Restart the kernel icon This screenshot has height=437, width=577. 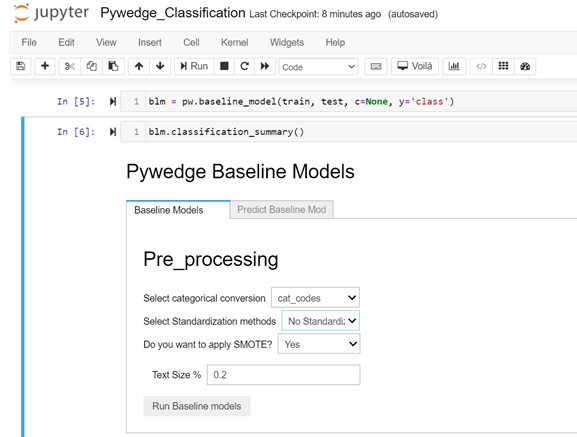(x=244, y=66)
